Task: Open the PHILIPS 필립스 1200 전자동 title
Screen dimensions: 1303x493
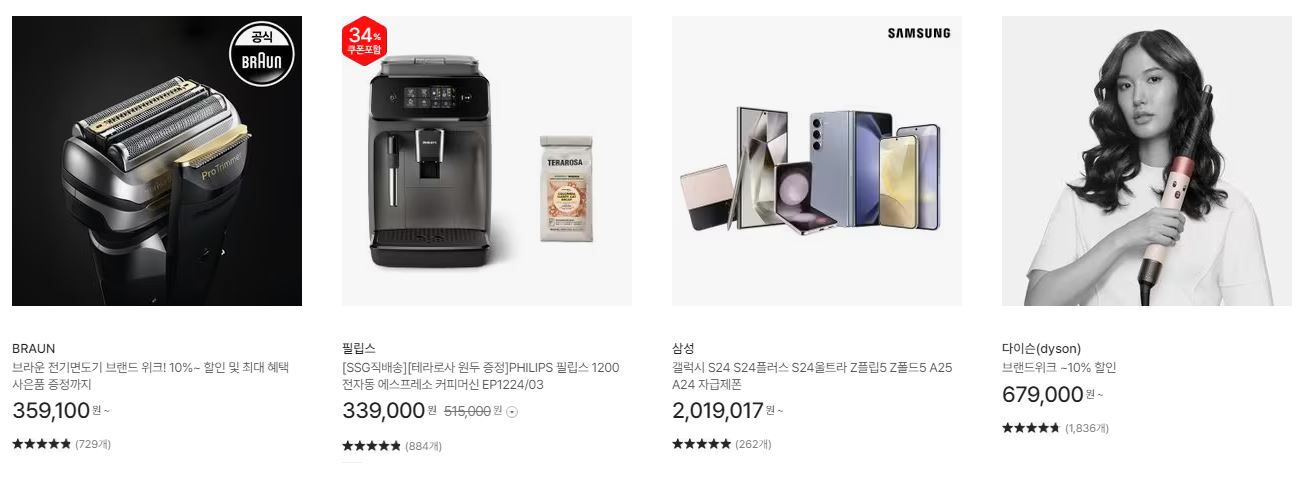Action: tap(481, 376)
